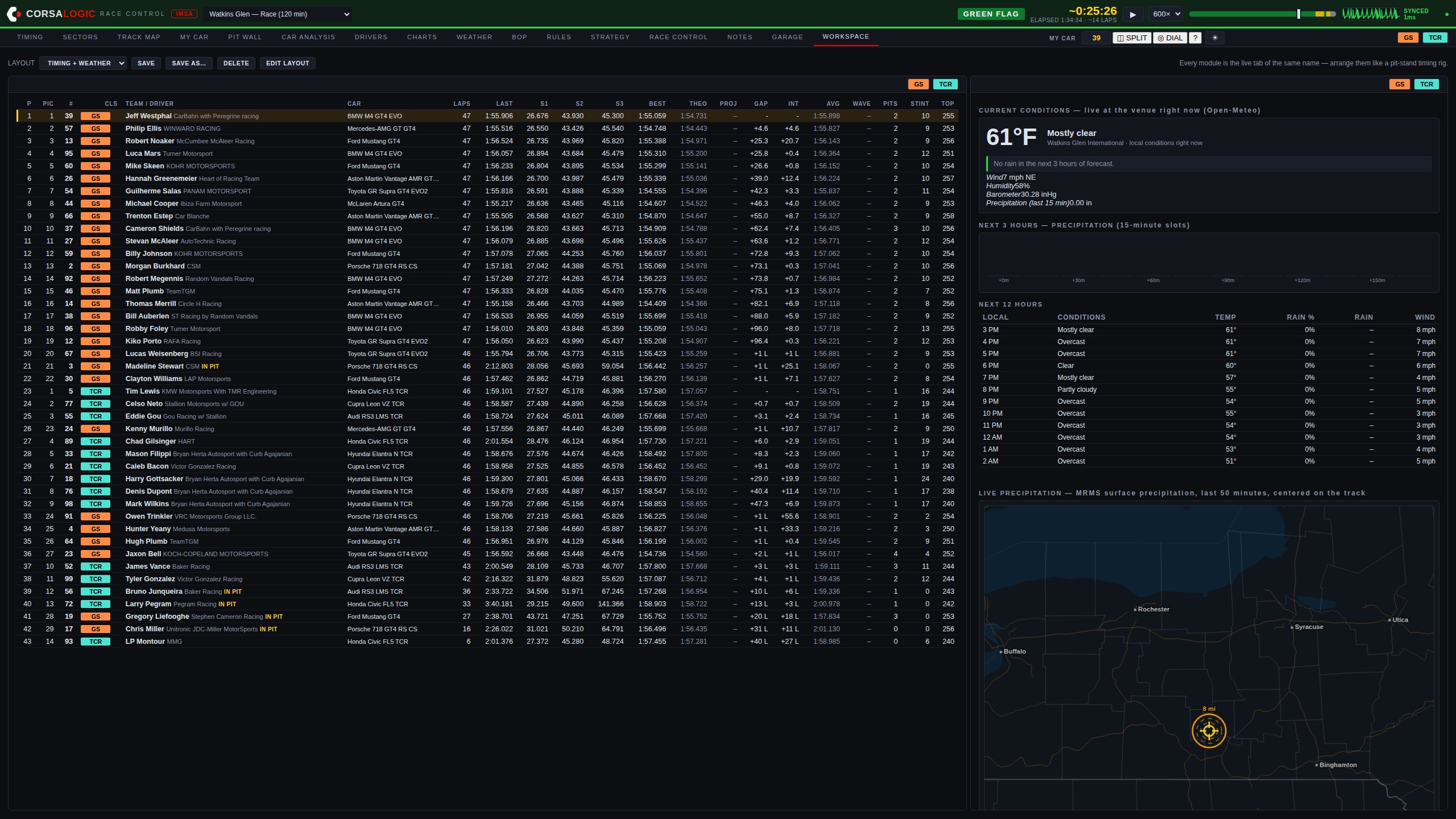Screen dimensions: 1456x819
Task: Click the CorsaLogic logo icon
Action: point(14,14)
